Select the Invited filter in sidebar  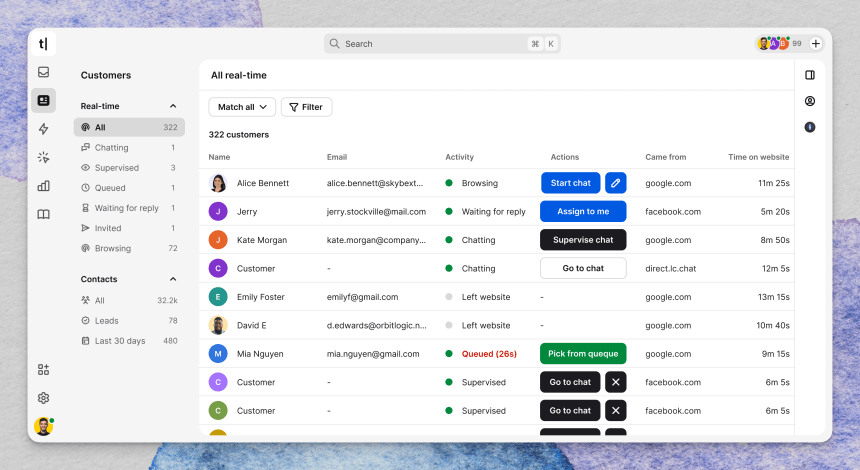pyautogui.click(x=129, y=228)
